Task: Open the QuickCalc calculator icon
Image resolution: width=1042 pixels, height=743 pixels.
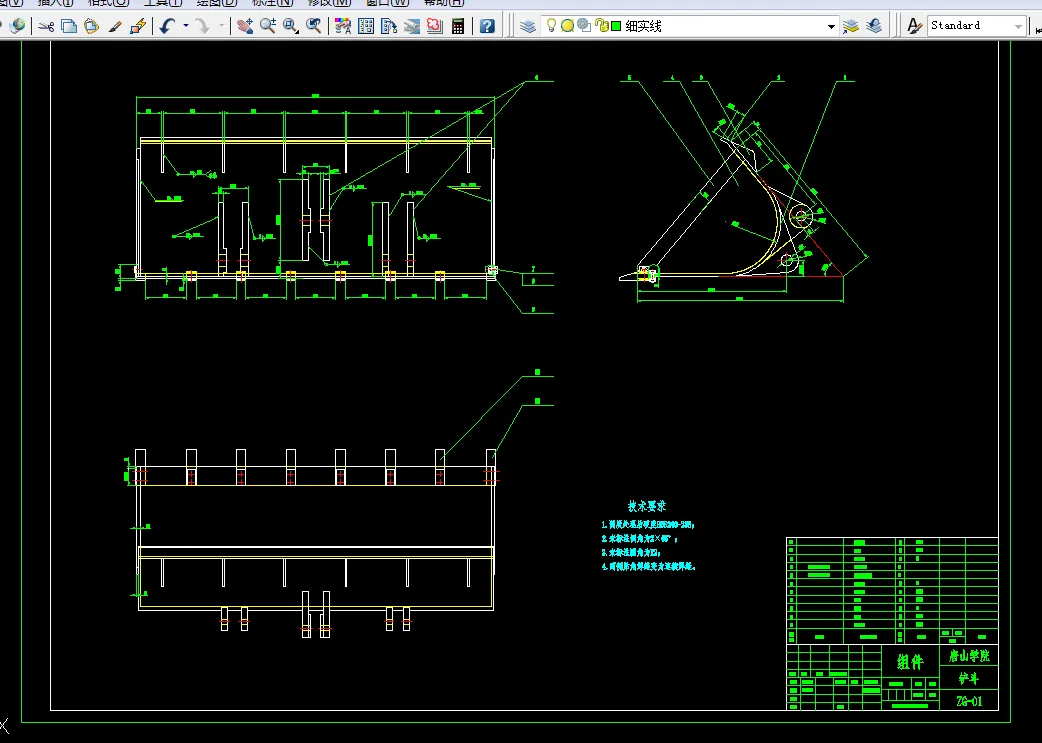Action: pos(458,26)
